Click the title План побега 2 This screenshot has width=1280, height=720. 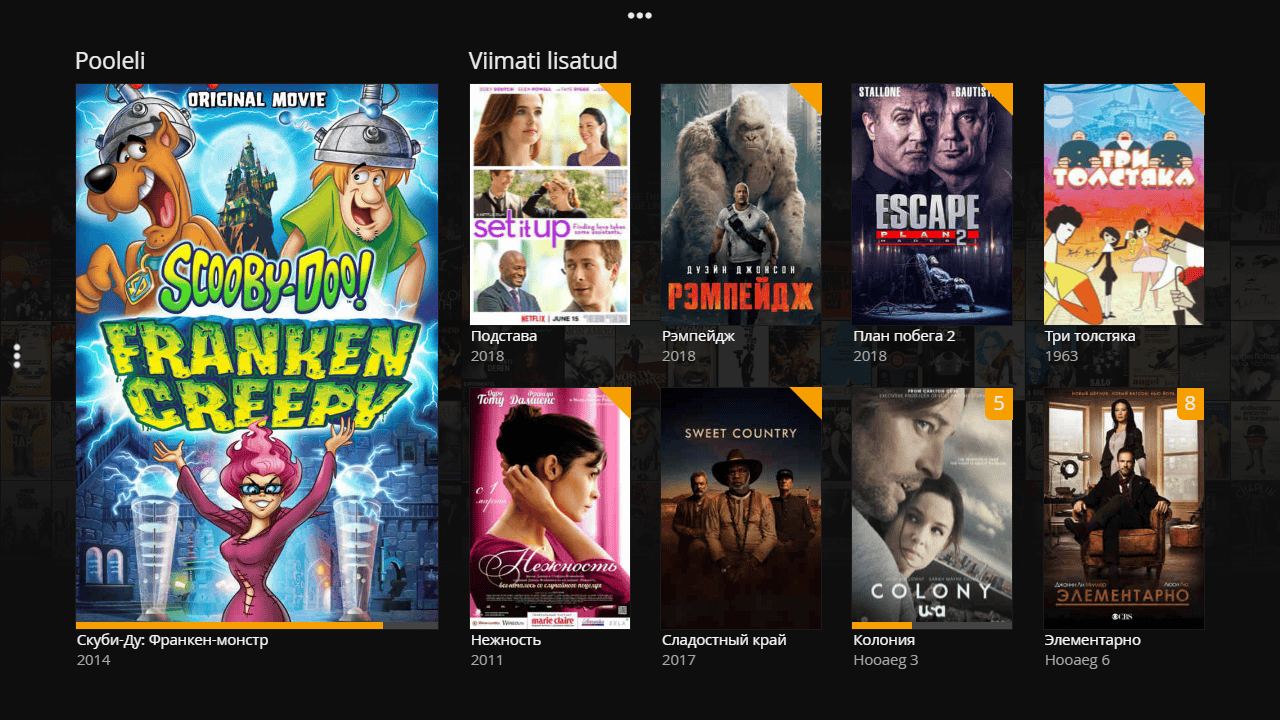click(904, 336)
